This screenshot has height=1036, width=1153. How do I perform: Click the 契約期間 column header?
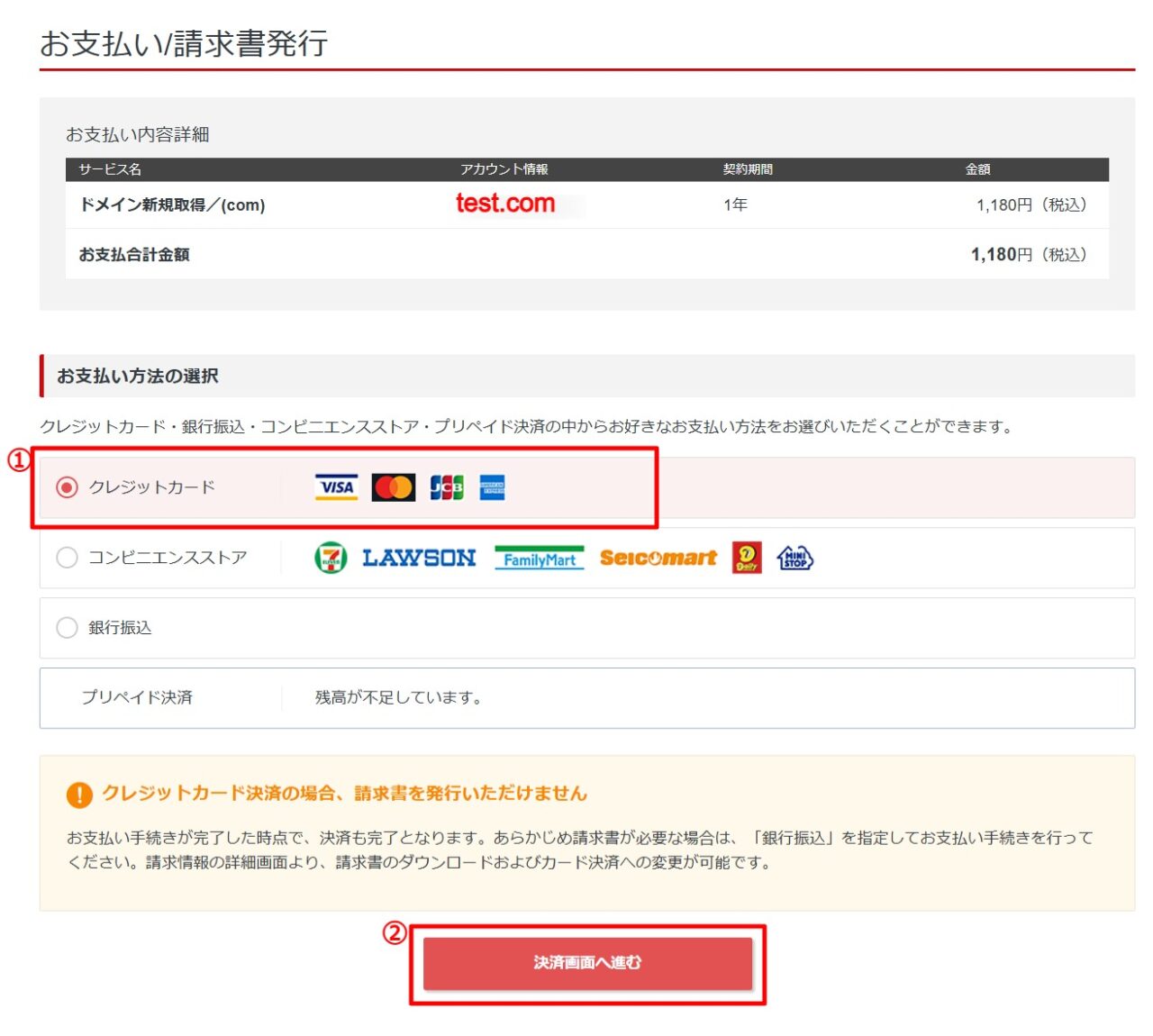tap(748, 169)
